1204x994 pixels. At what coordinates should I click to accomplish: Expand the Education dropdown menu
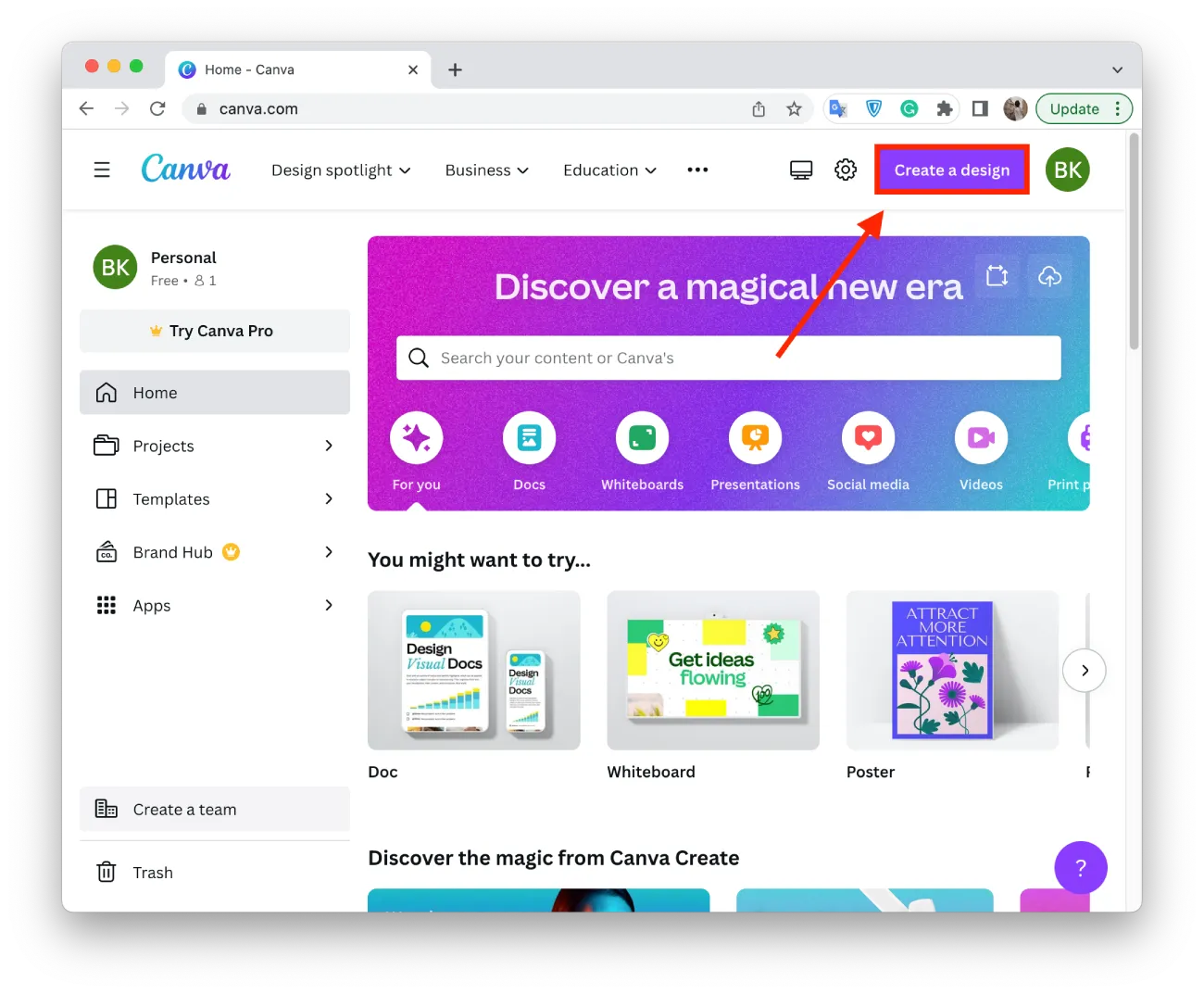pos(609,170)
